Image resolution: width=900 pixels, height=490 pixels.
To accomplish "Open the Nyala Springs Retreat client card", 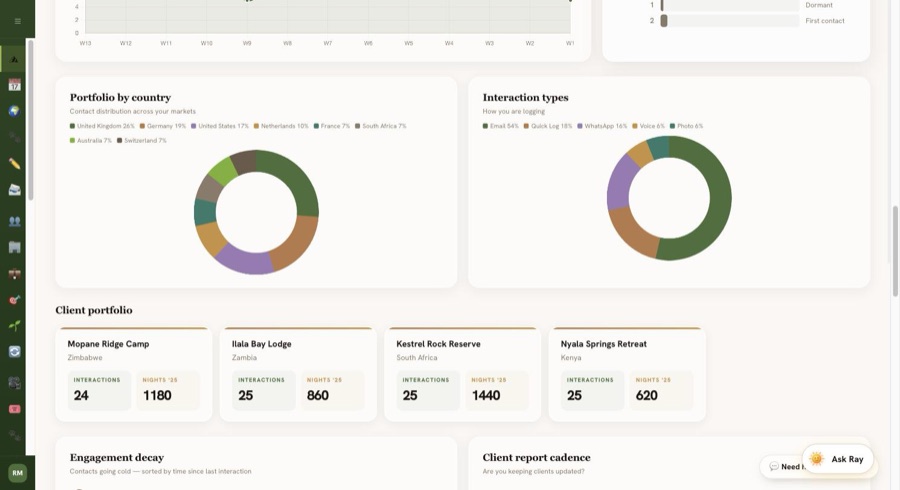I will click(627, 374).
